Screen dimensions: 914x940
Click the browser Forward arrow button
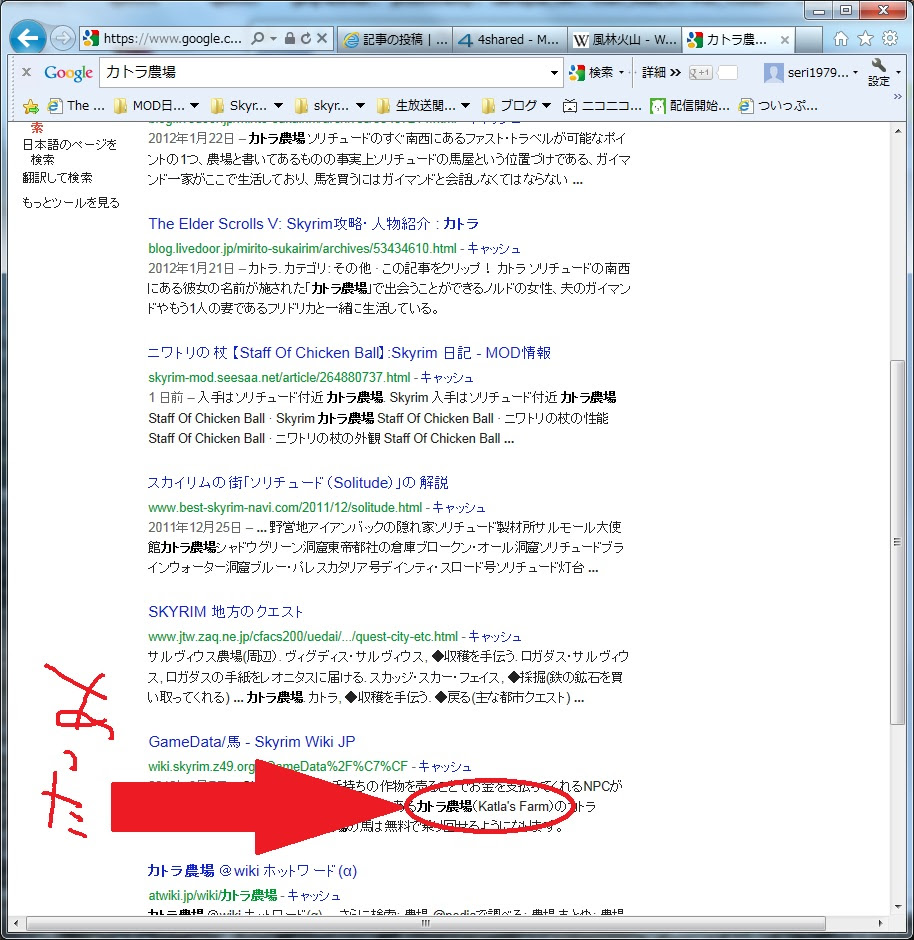(x=62, y=39)
